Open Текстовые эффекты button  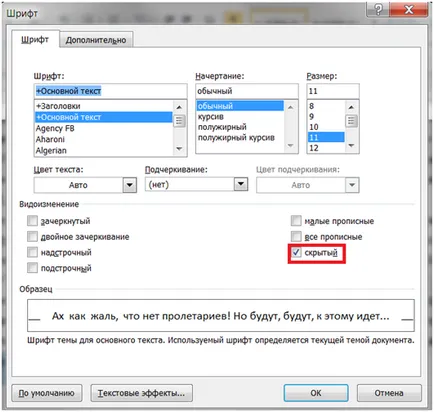(141, 393)
